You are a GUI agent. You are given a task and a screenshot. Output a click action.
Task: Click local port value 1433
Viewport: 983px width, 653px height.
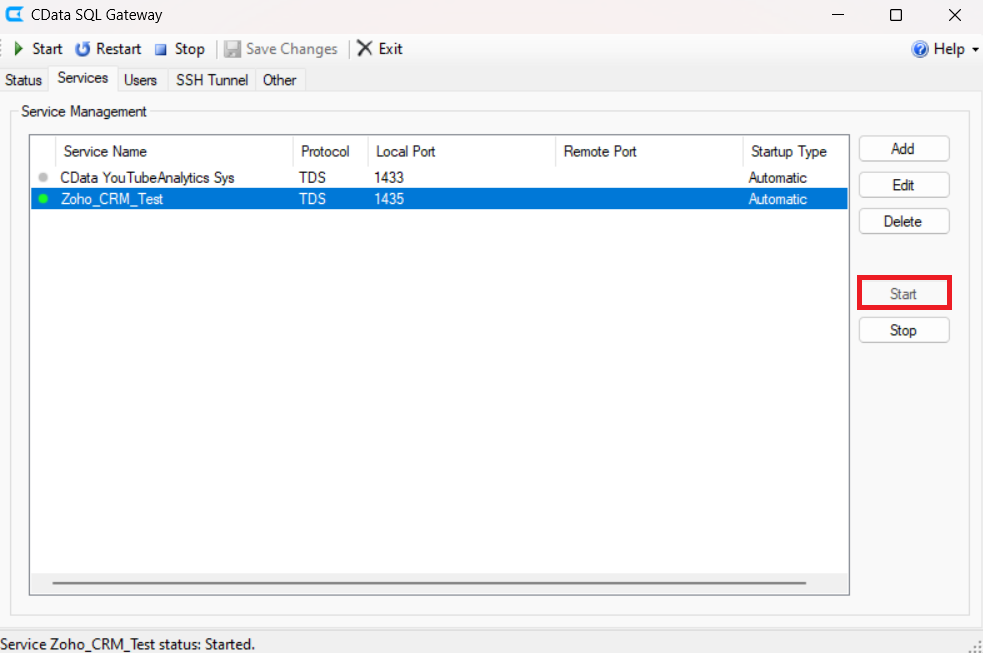pos(389,177)
